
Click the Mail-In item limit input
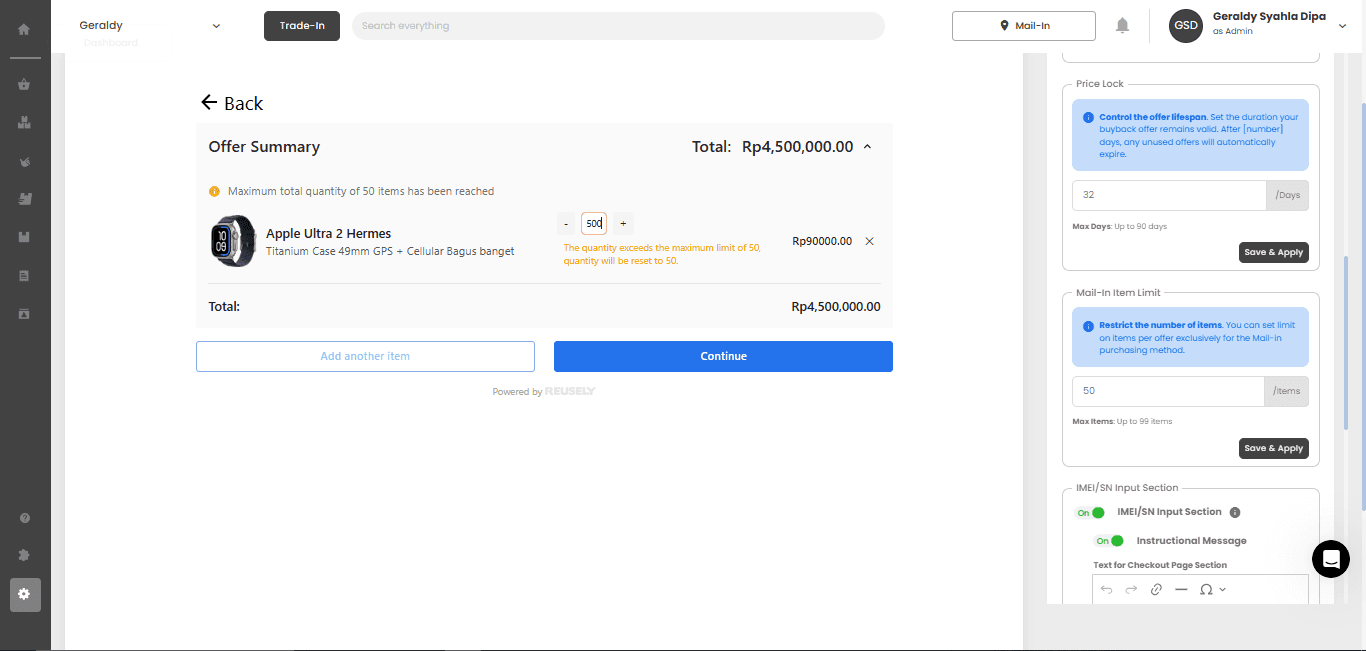pos(1168,391)
